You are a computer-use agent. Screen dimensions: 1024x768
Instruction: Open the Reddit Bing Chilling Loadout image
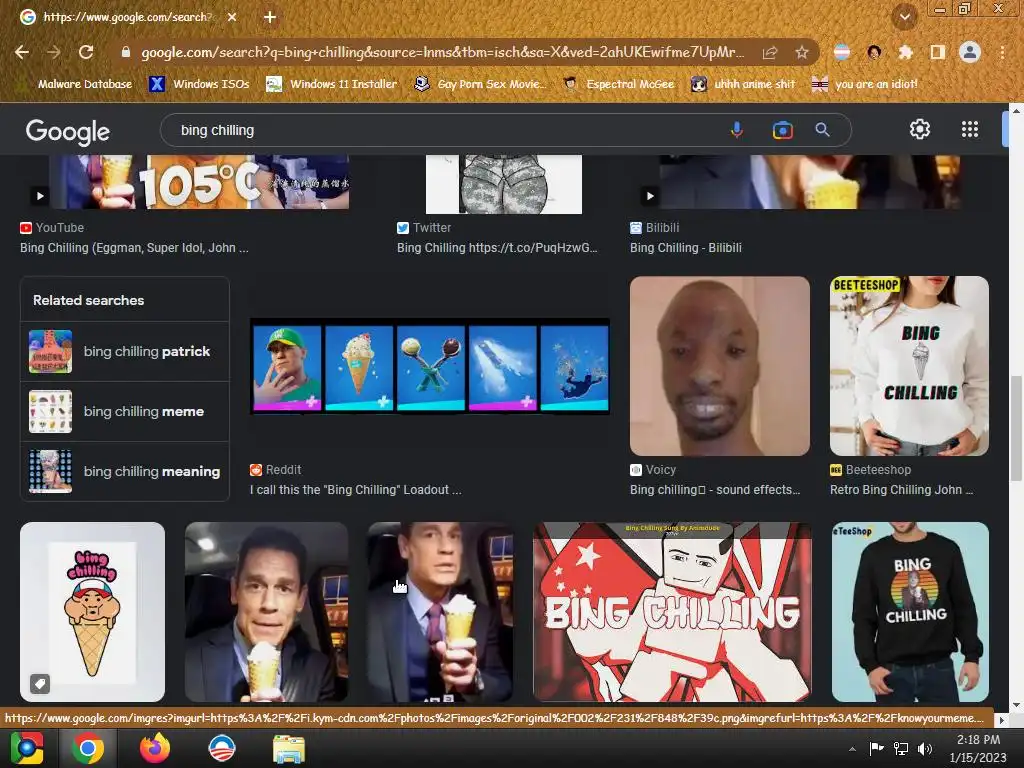(430, 367)
